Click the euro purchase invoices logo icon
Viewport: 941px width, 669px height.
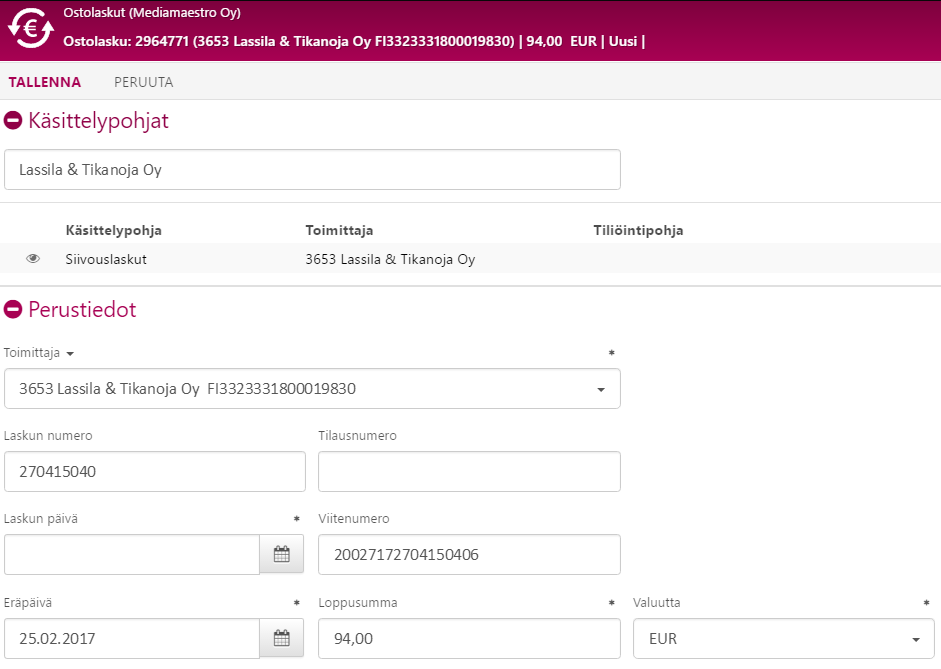coord(30,29)
